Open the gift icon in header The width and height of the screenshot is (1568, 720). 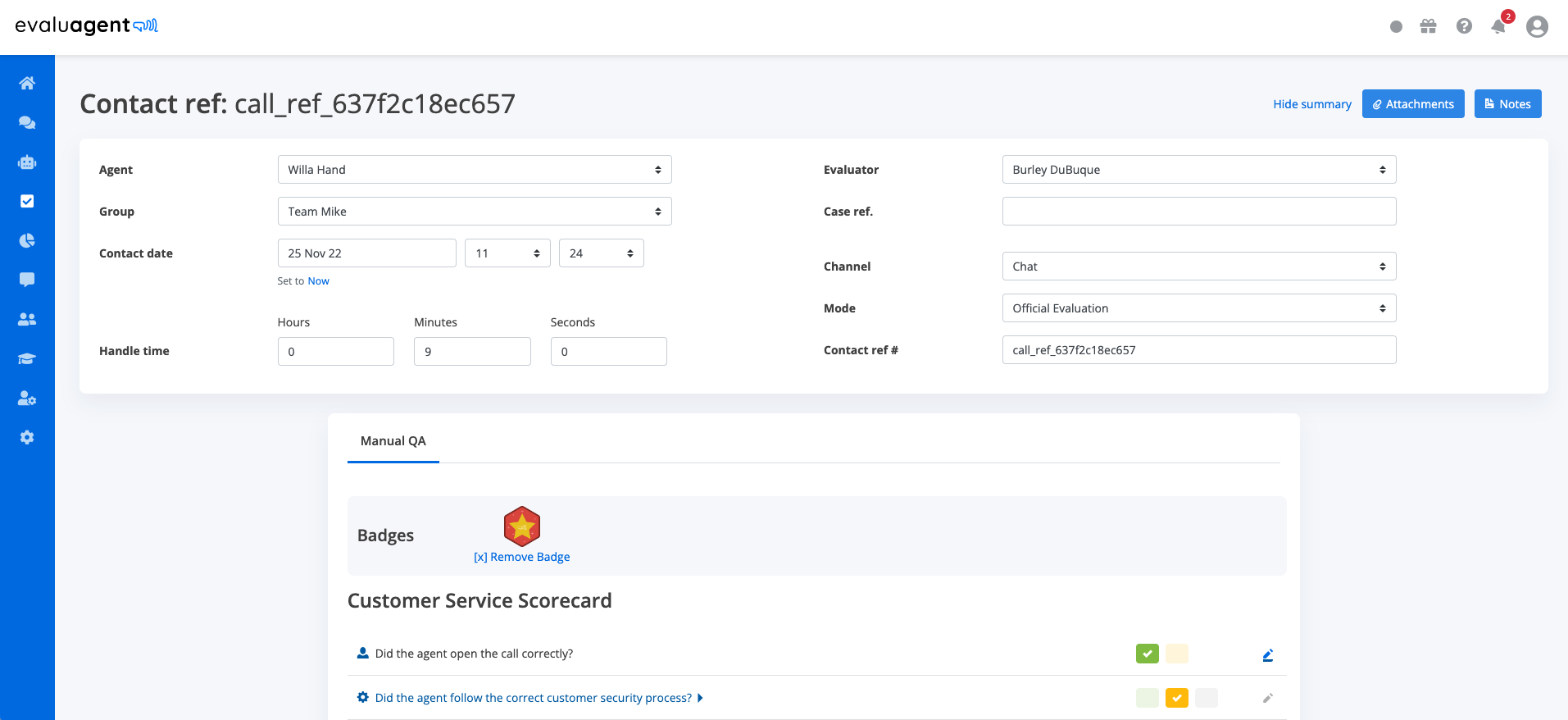click(x=1429, y=26)
